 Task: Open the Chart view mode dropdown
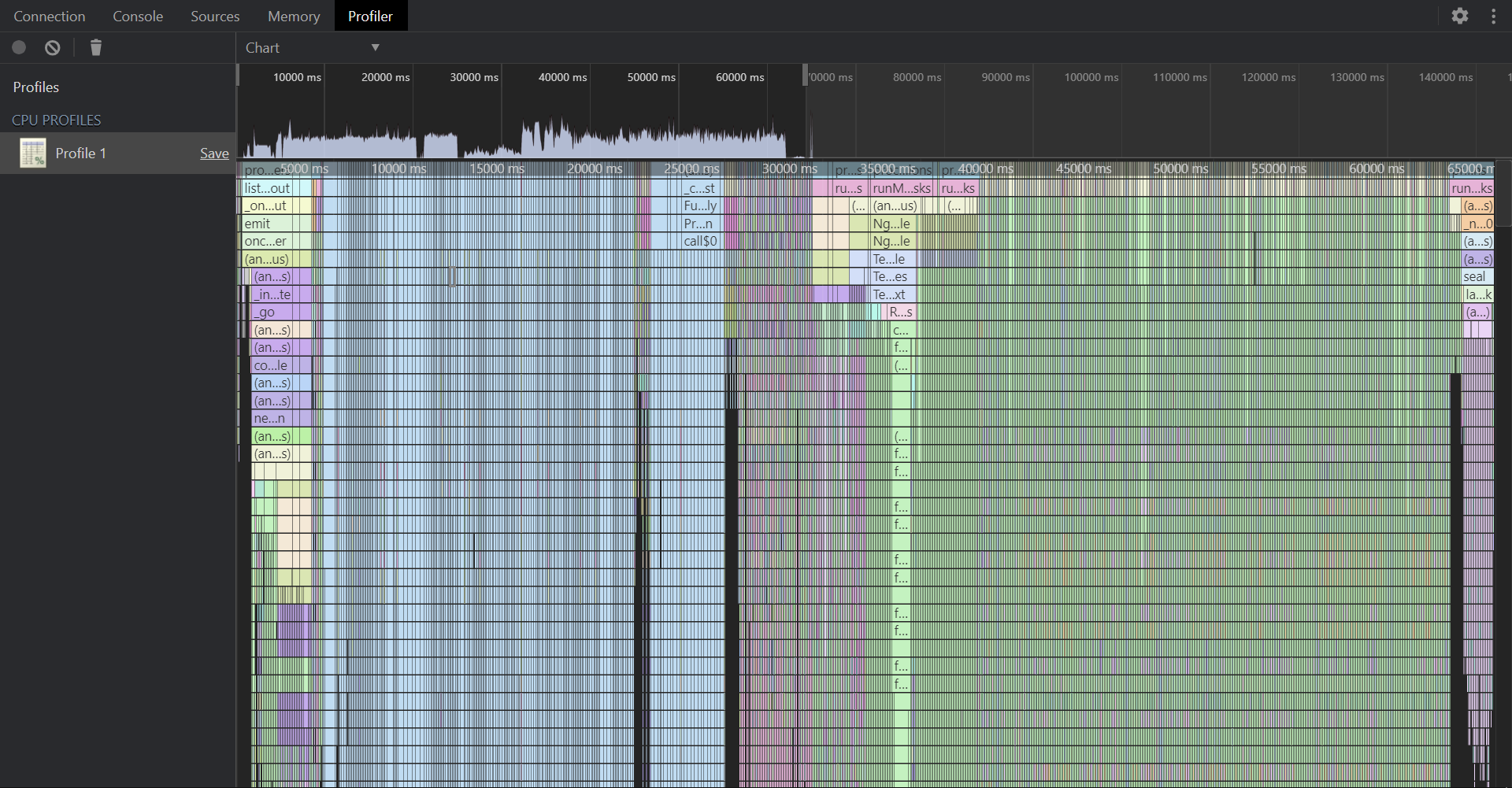(x=307, y=47)
